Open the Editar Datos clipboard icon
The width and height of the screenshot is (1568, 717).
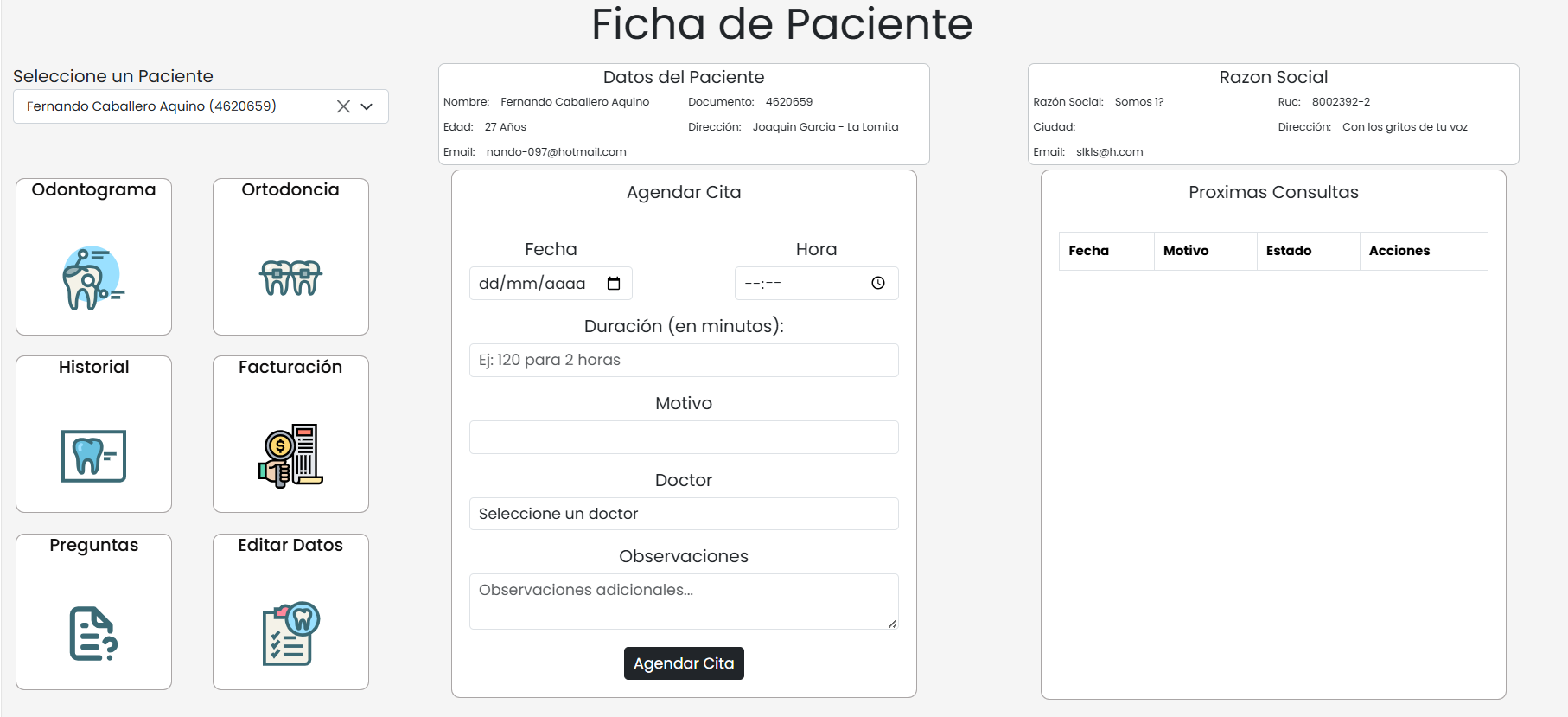coord(290,634)
